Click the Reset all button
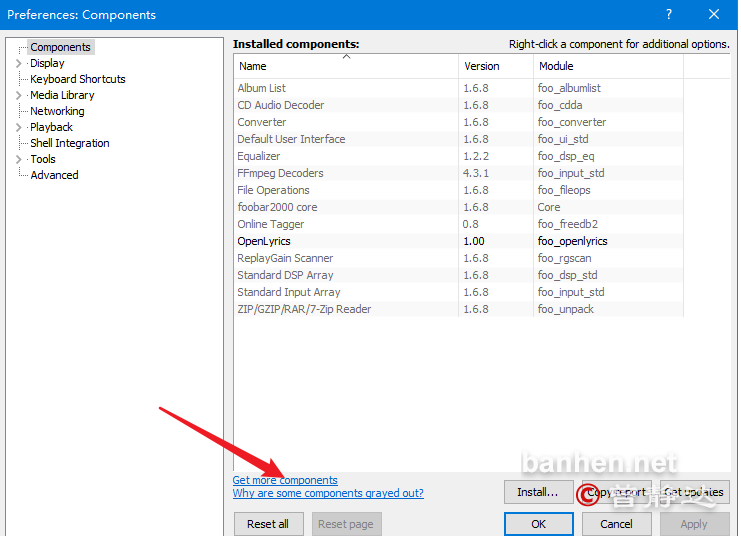The width and height of the screenshot is (741, 536). point(268,524)
